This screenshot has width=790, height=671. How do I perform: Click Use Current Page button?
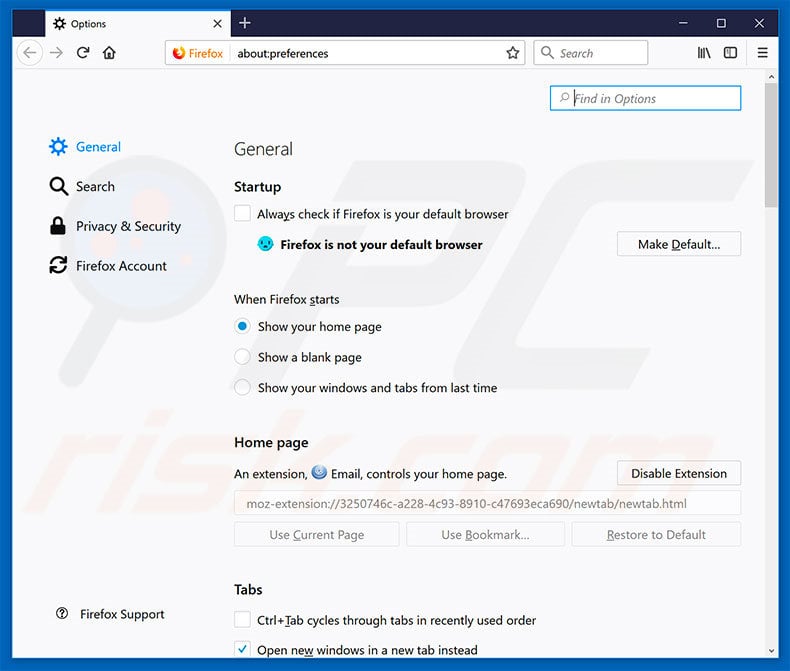pos(316,534)
